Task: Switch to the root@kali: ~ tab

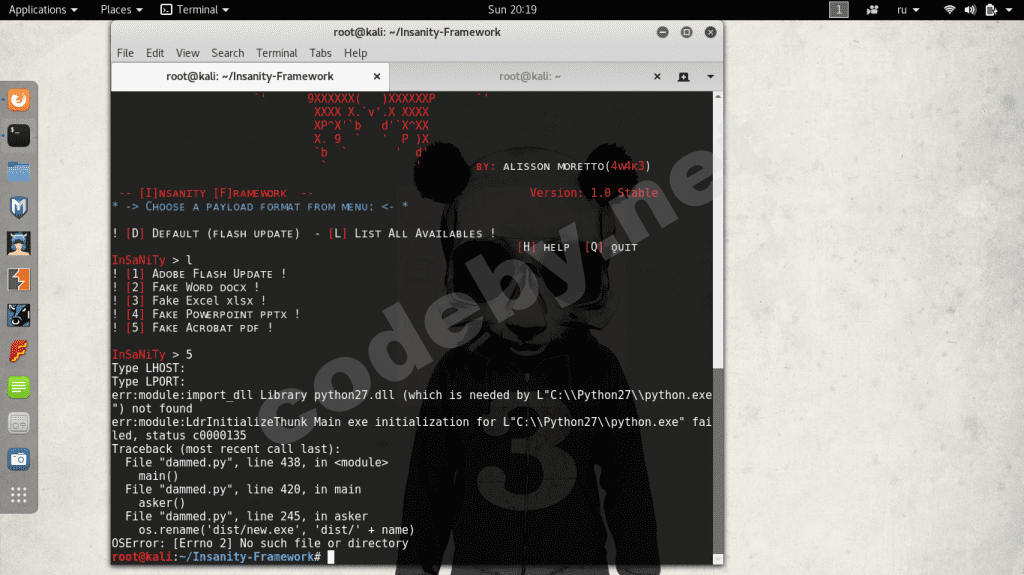Action: click(530, 76)
